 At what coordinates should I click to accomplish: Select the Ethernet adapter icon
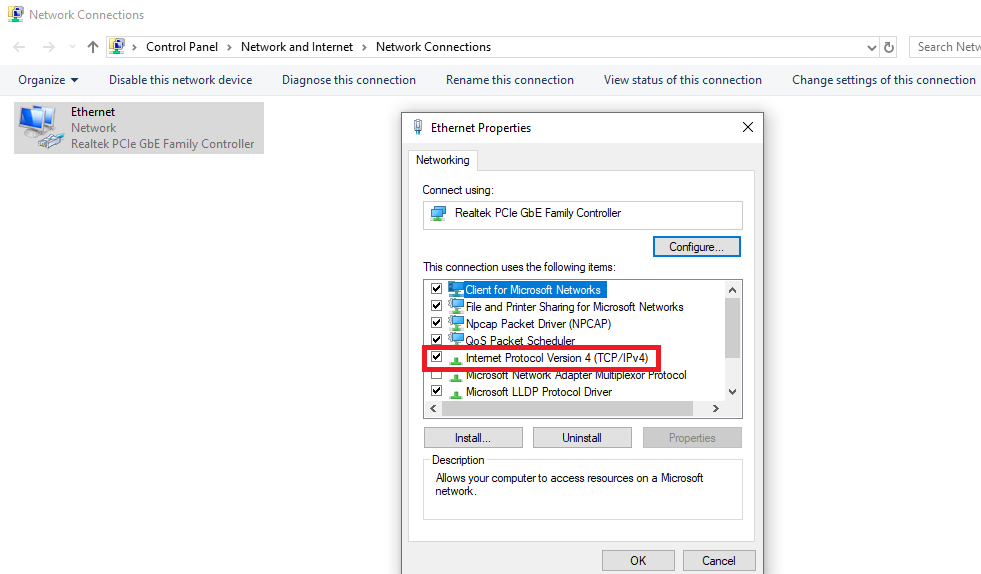click(41, 127)
